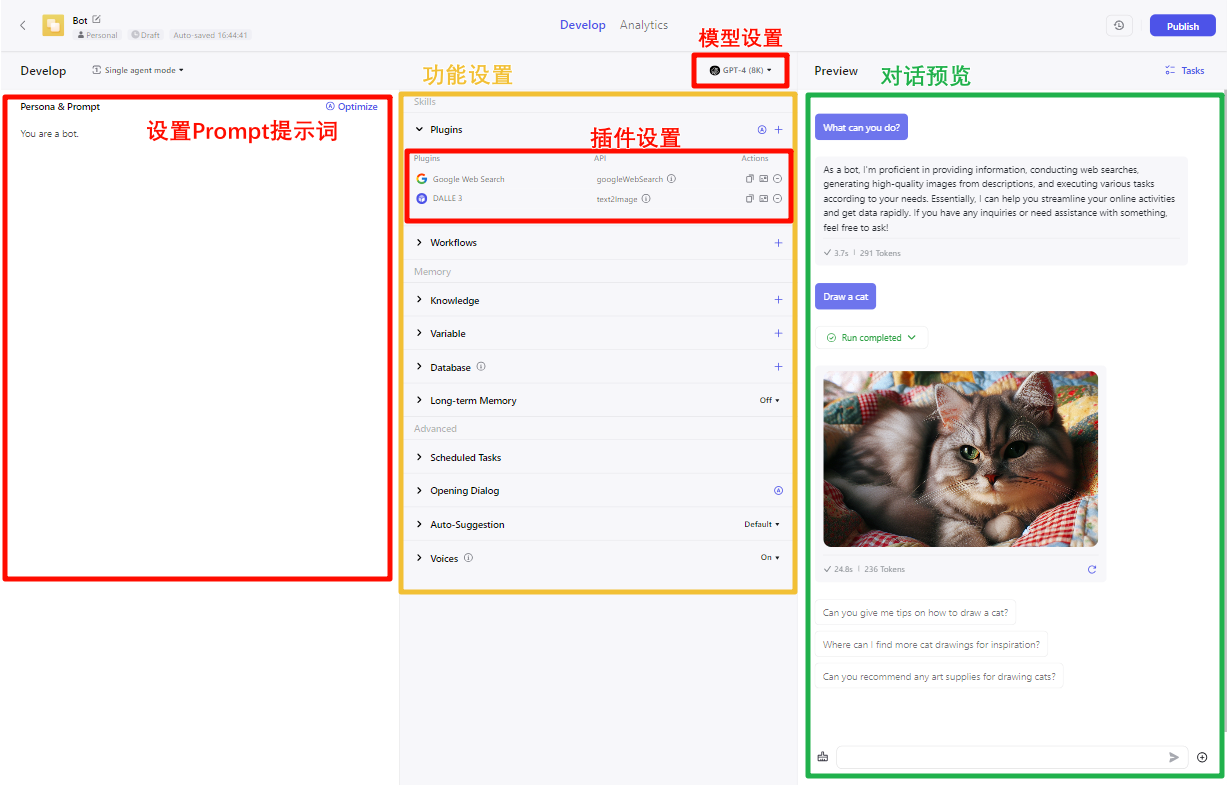Open card settings for Google Web Search
Image resolution: width=1227 pixels, height=785 pixels.
pyautogui.click(x=764, y=179)
